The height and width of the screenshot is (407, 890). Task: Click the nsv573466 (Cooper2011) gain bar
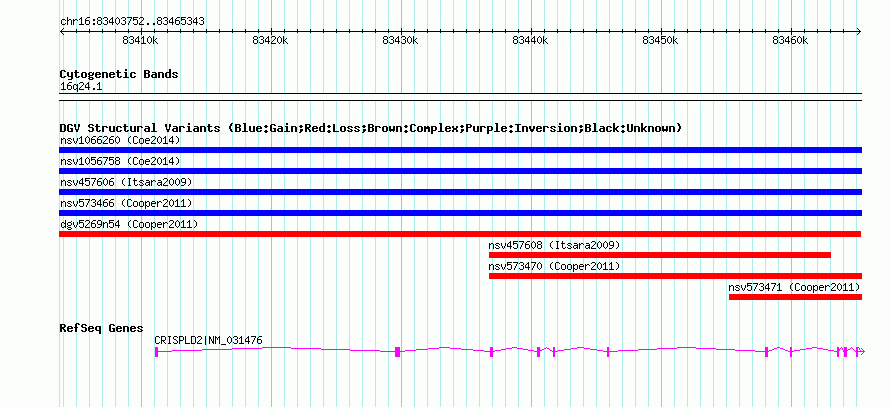pyautogui.click(x=460, y=213)
